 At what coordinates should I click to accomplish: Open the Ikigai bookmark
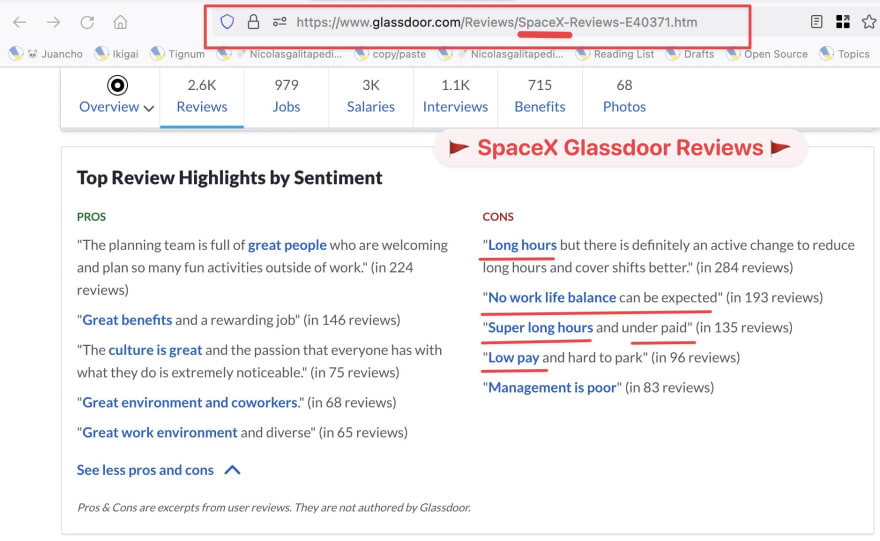(x=117, y=54)
